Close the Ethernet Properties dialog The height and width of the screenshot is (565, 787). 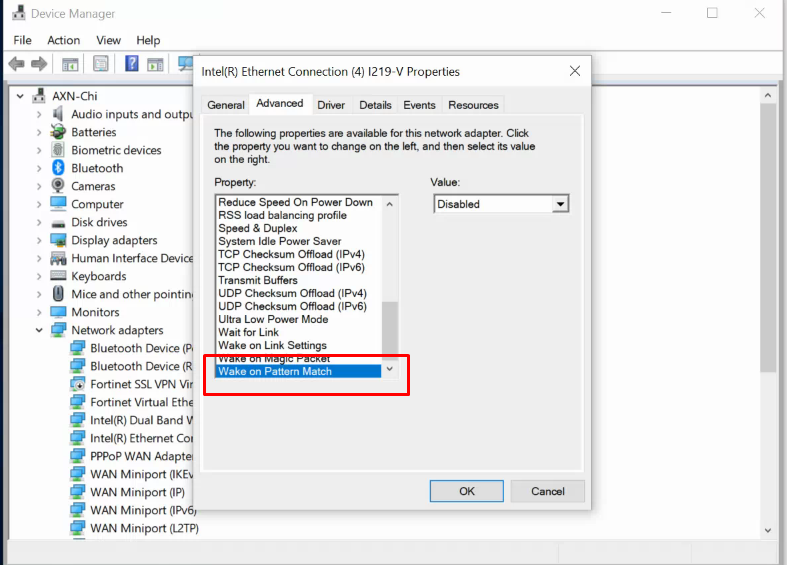click(575, 71)
